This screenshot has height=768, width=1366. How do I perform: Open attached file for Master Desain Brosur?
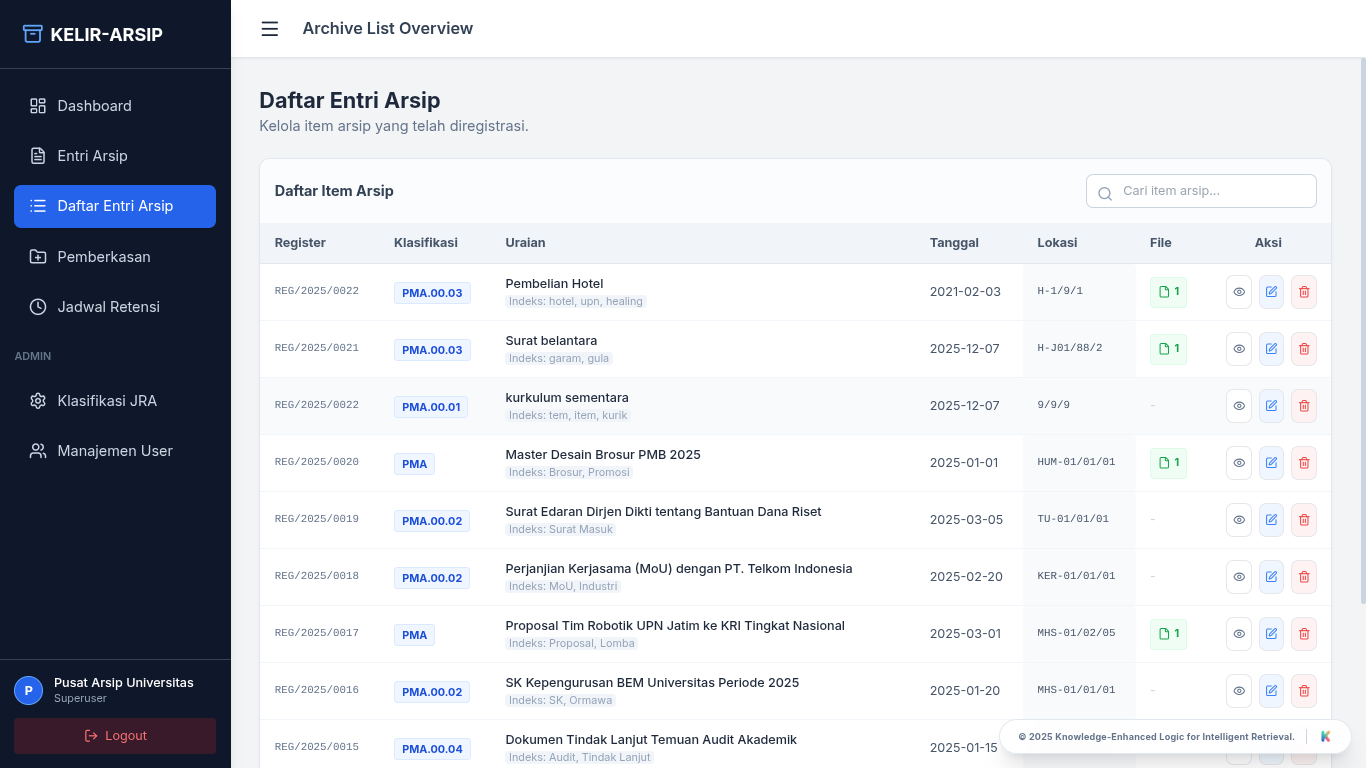click(x=1168, y=463)
